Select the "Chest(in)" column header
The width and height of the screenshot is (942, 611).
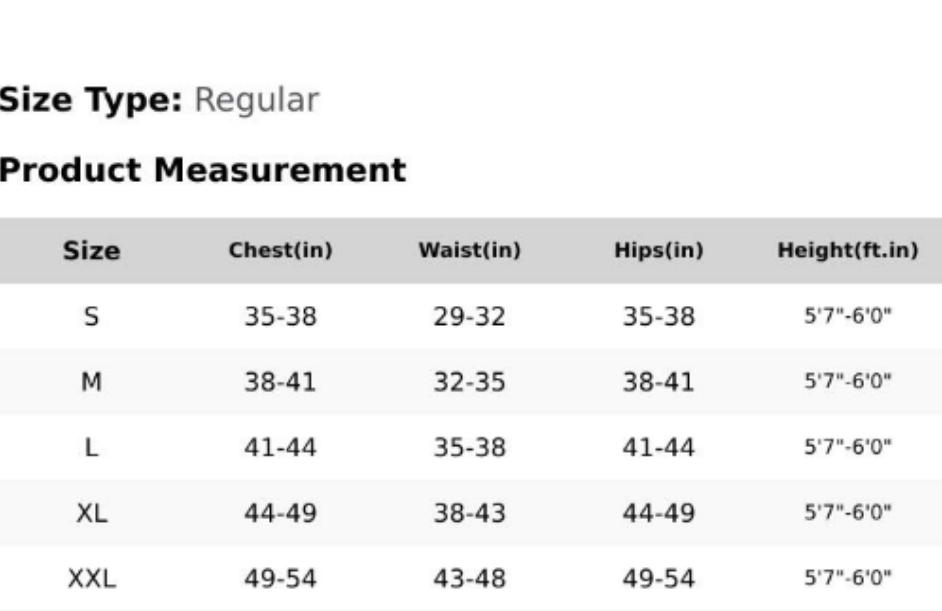pos(280,251)
